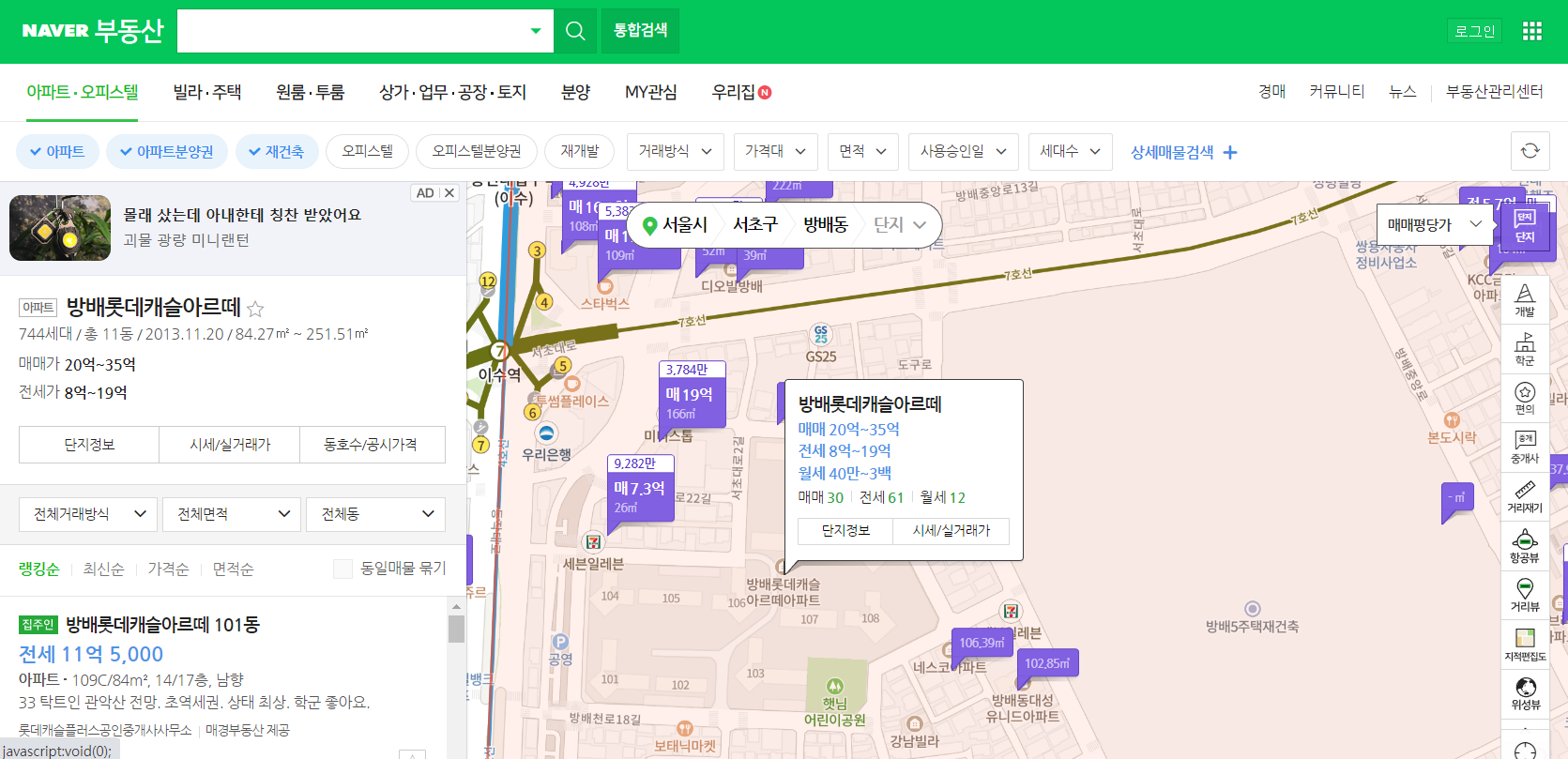
Task: Click the 매 19억 166㎡ map marker
Action: point(693,402)
